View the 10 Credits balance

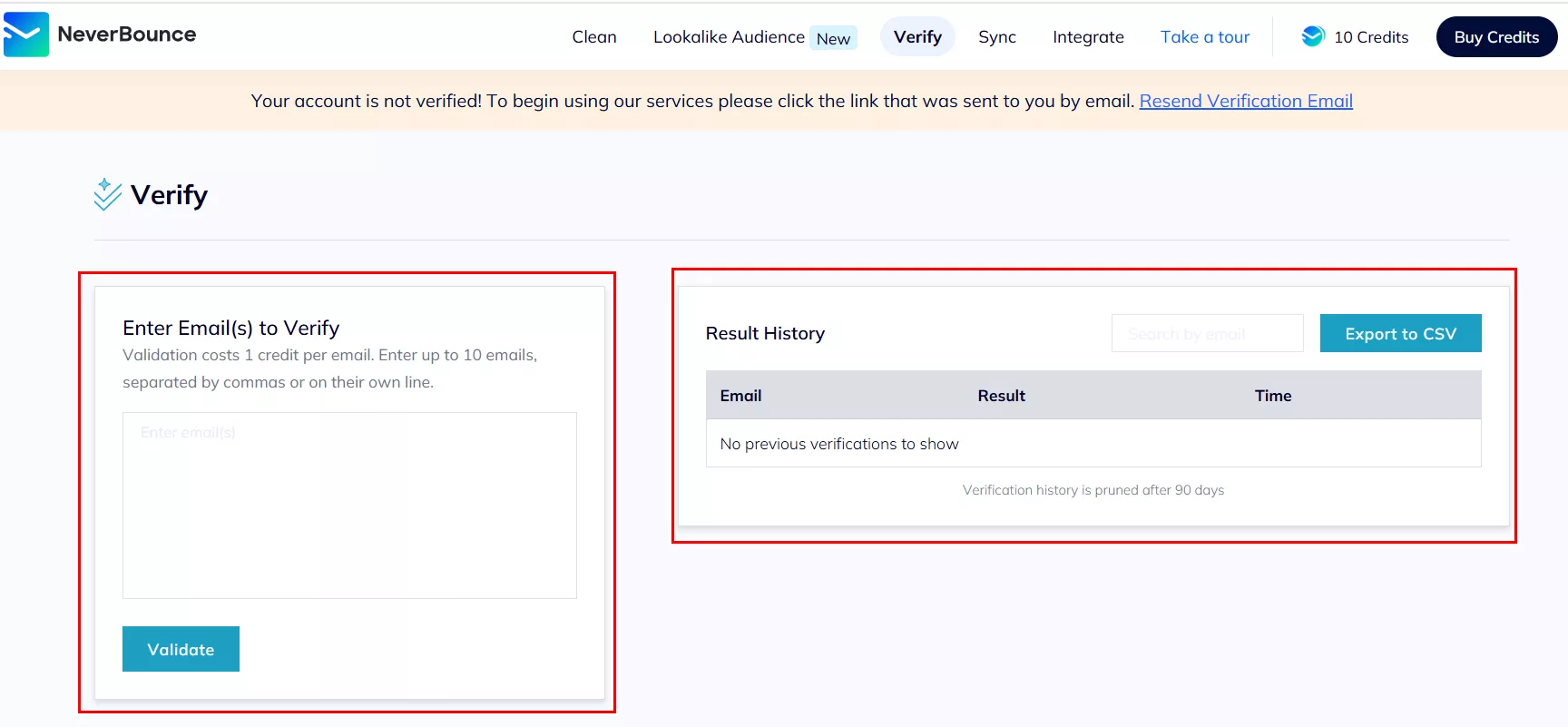point(1371,37)
